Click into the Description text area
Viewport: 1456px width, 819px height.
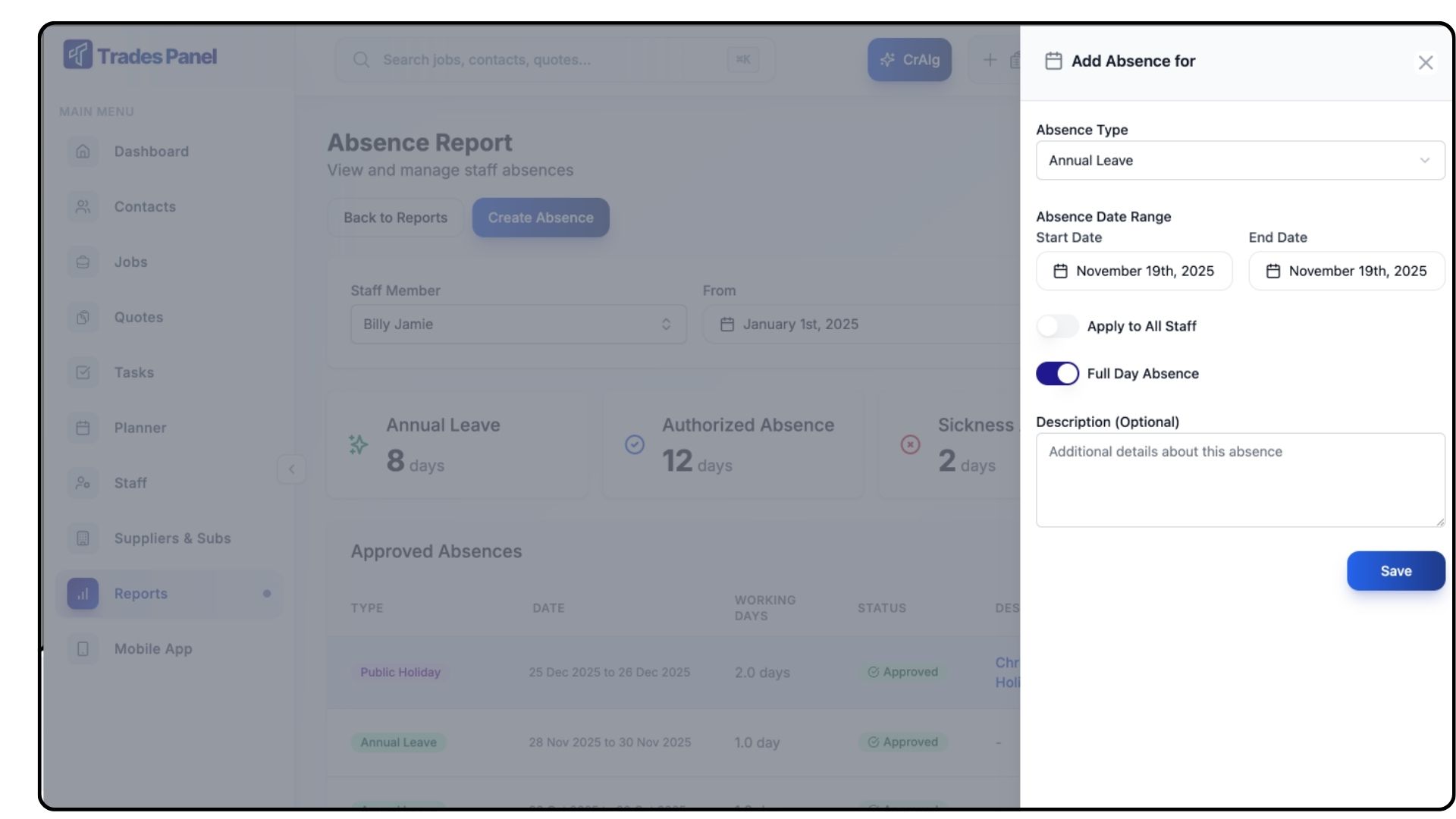tap(1240, 480)
